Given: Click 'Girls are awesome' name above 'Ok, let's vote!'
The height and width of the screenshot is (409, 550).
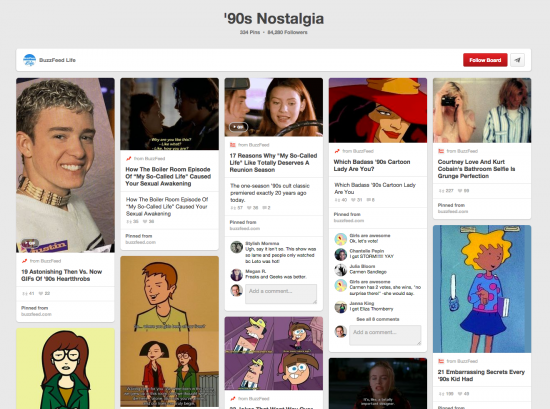Looking at the screenshot, I should (370, 236).
